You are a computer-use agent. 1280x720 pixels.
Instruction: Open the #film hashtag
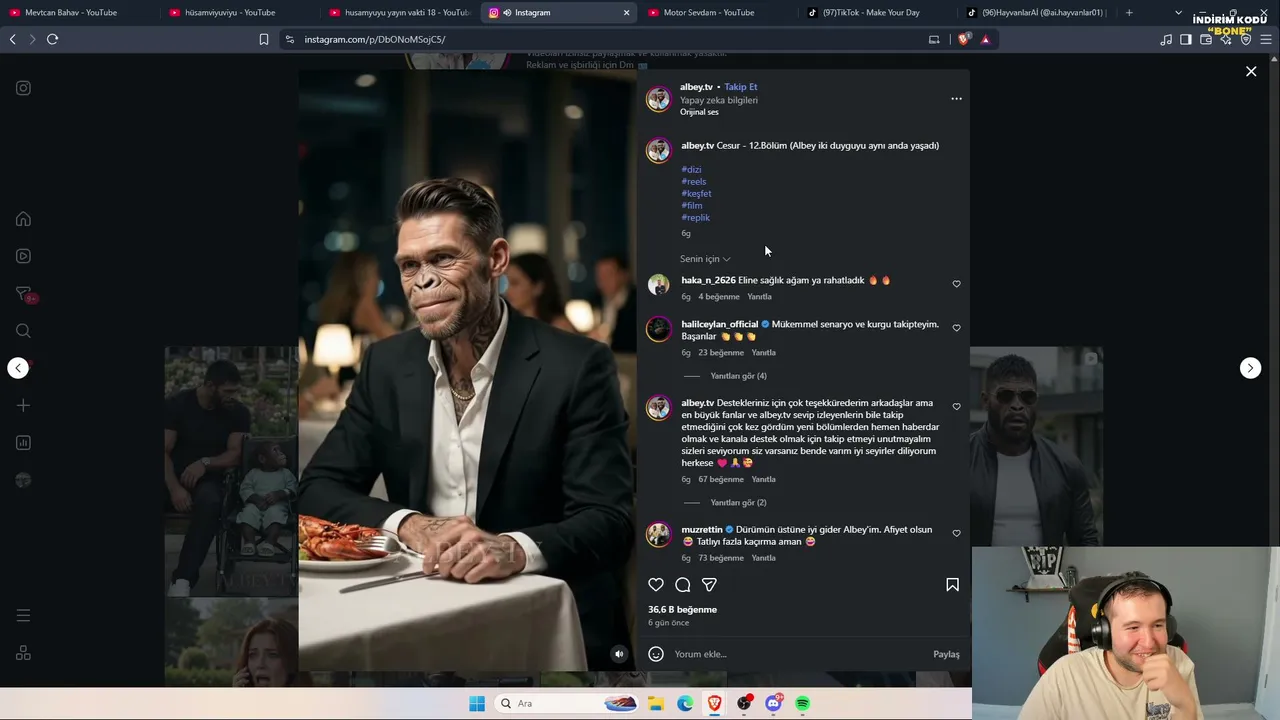pyautogui.click(x=692, y=206)
